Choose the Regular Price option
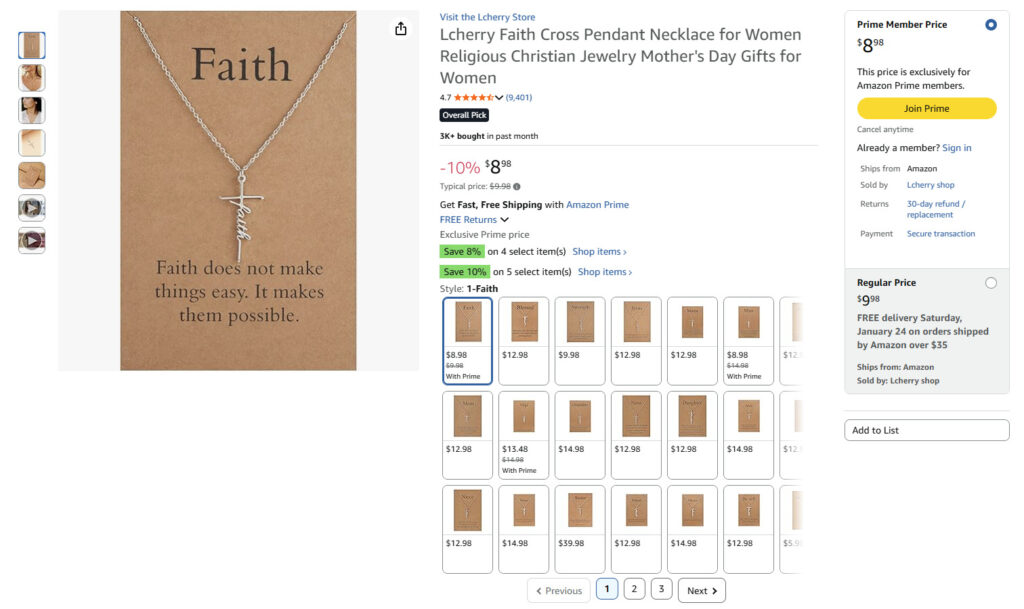Viewport: 1024px width, 609px height. [991, 283]
